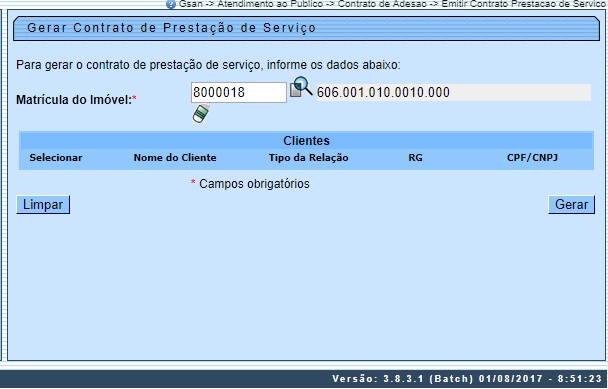Click the Tipo da Relação column header
This screenshot has height=389, width=608.
[309, 158]
